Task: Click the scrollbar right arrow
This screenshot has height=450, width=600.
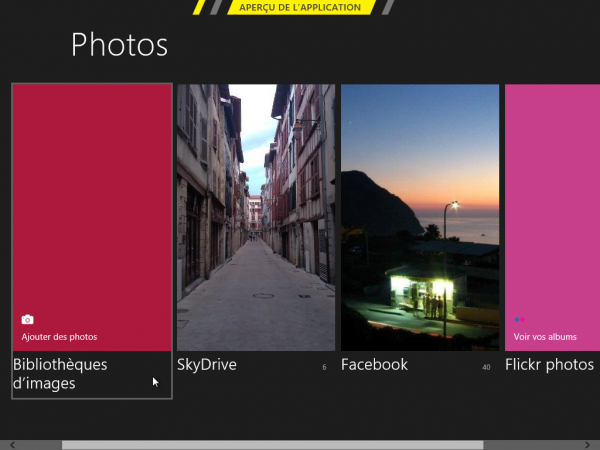Action: coord(586,444)
